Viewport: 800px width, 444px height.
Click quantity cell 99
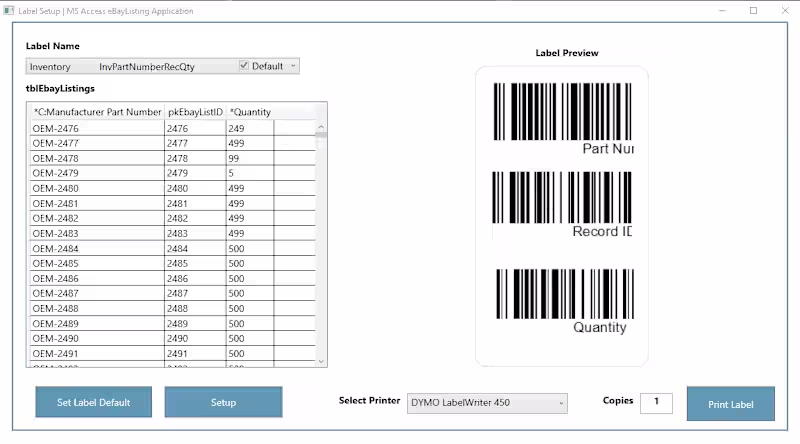coord(250,158)
